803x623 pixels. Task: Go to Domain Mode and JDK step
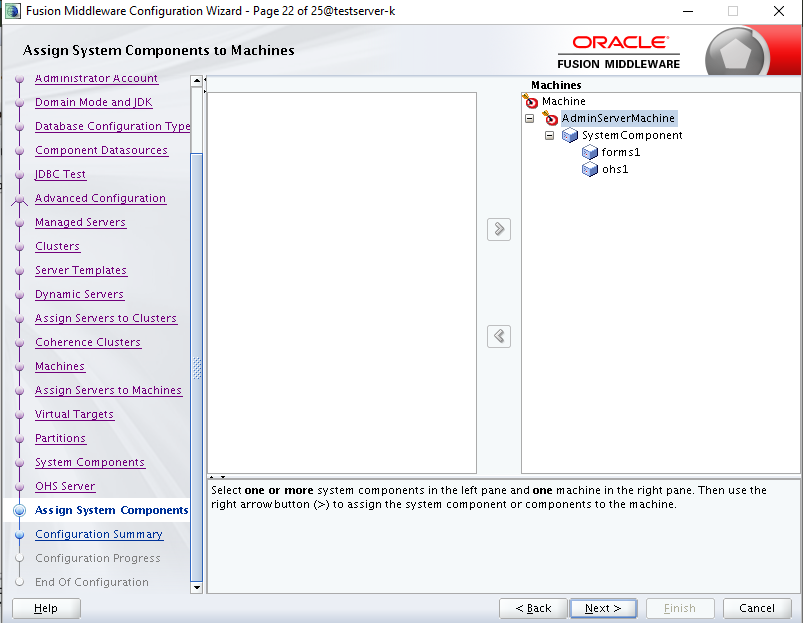pos(94,102)
